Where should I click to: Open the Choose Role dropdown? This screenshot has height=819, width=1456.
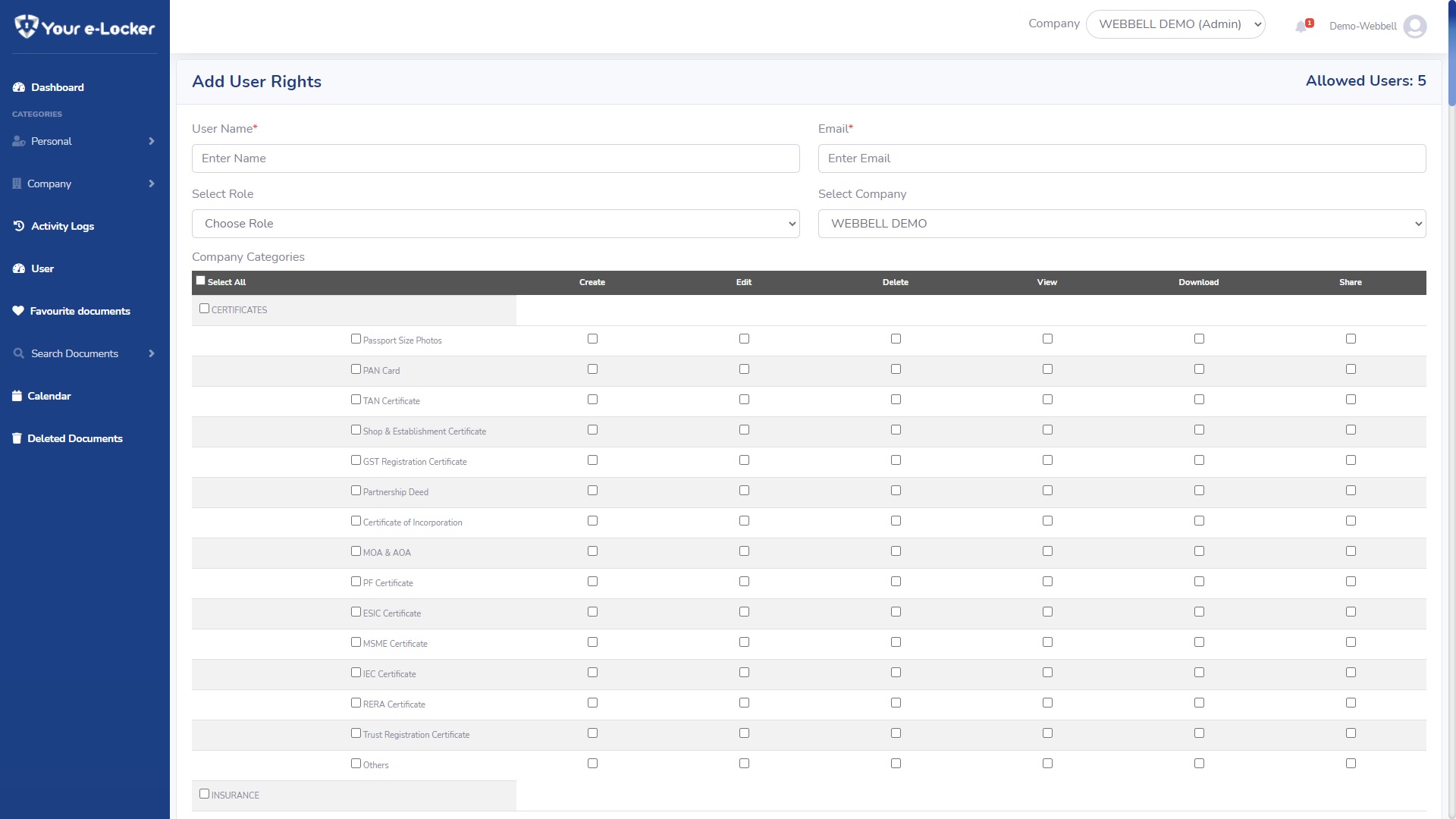495,224
